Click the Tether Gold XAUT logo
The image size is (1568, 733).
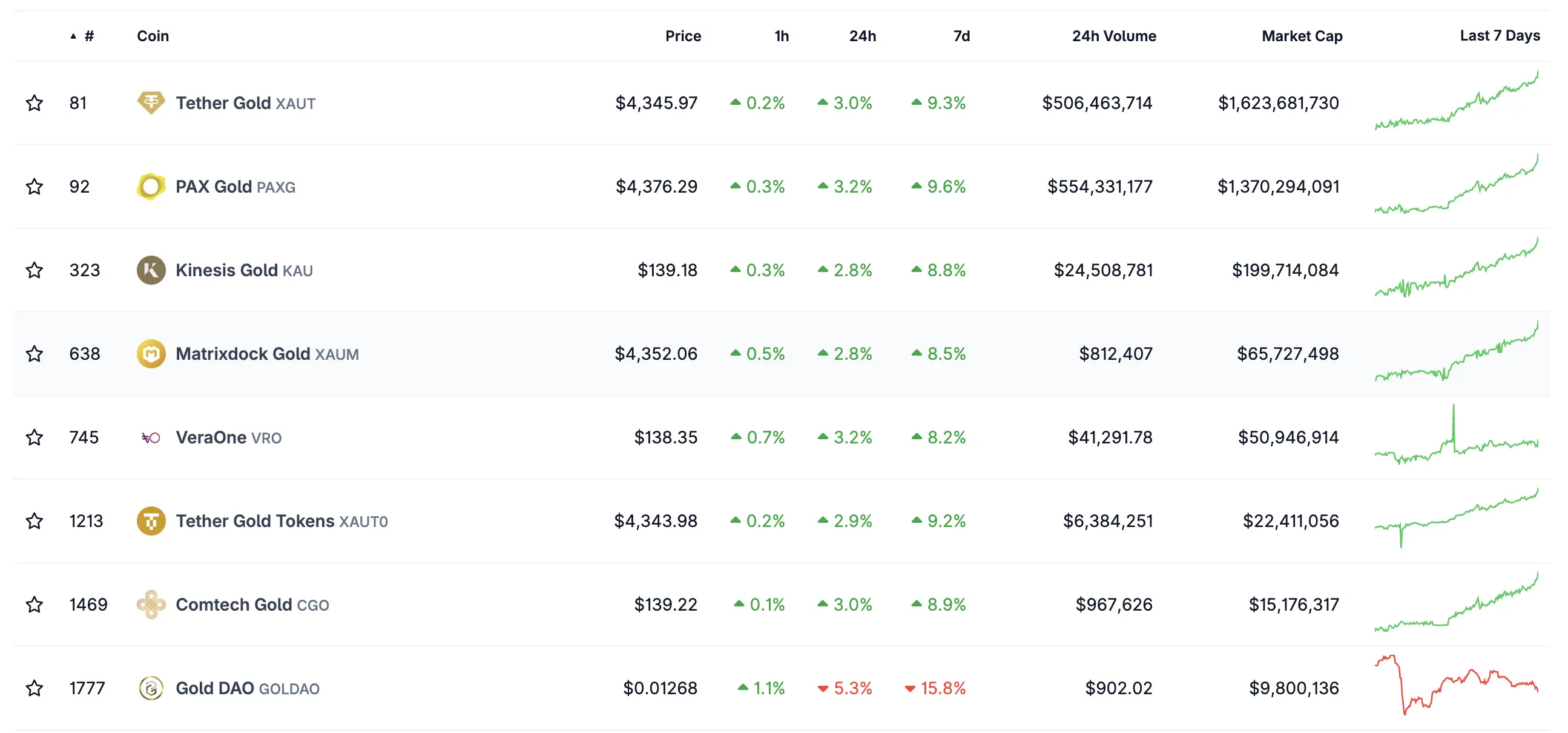tap(150, 102)
